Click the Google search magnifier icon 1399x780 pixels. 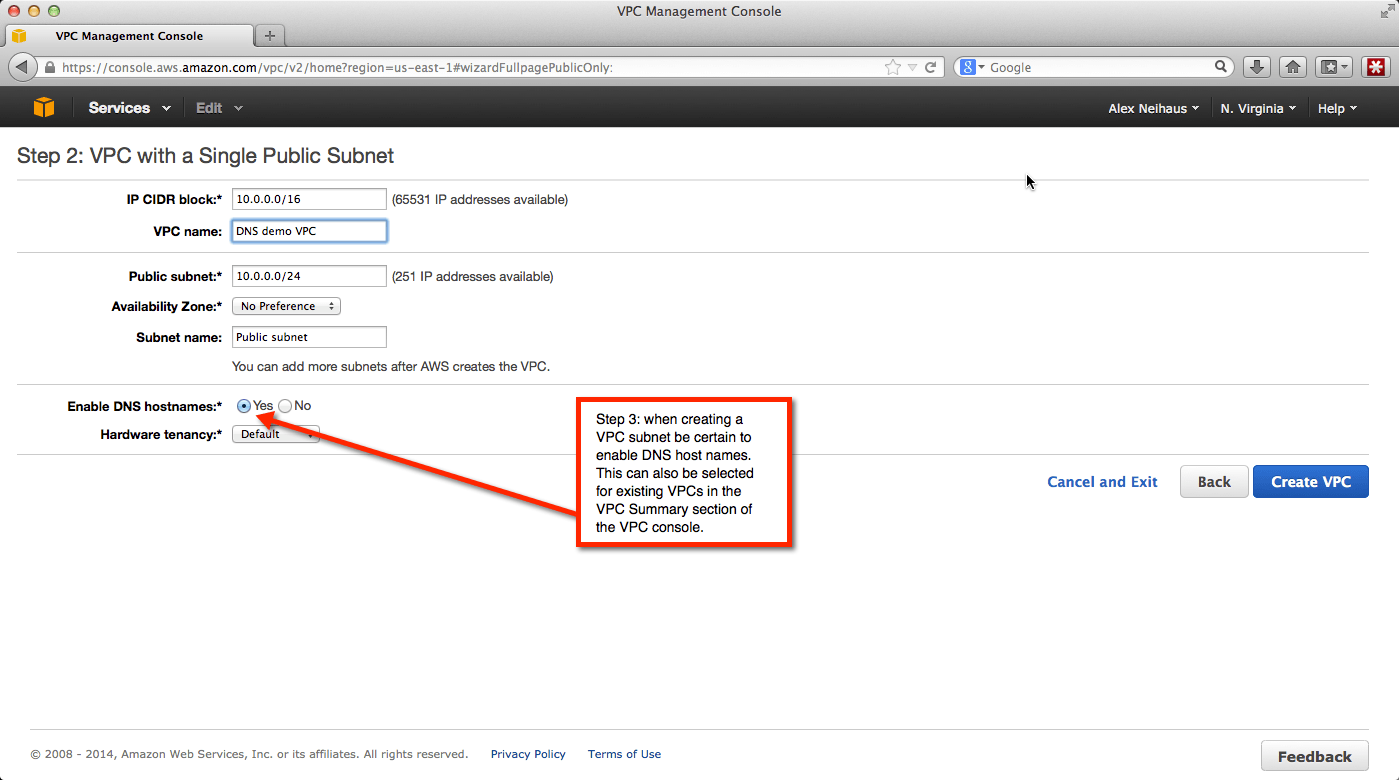tap(1220, 67)
